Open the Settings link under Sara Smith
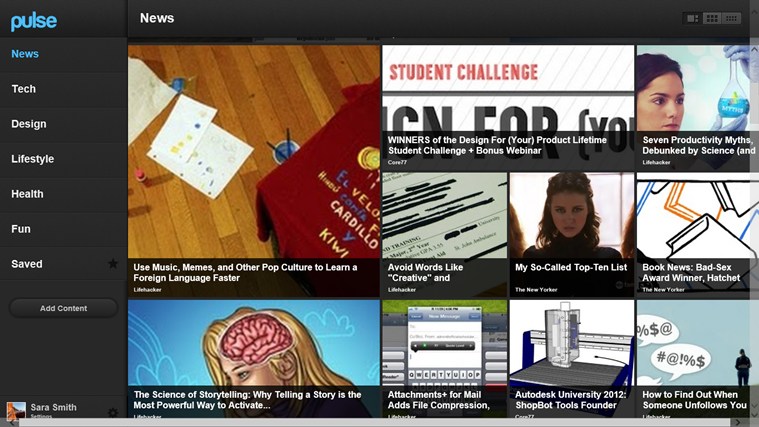Viewport: 759px width, 427px height. click(x=41, y=416)
